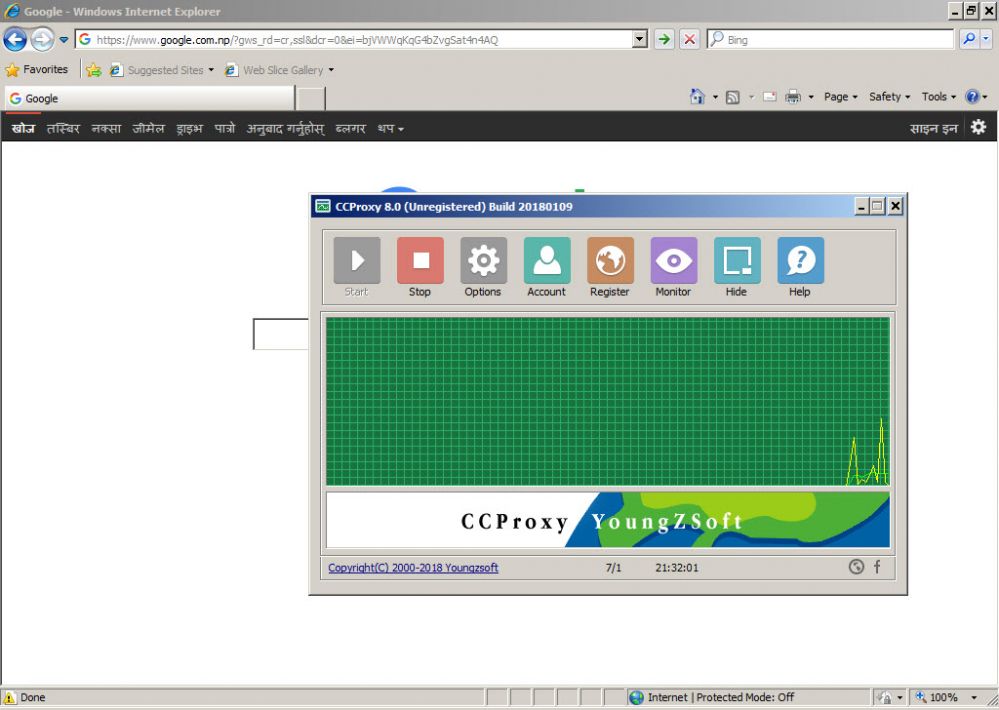
Task: Open the Page menu
Action: click(840, 97)
